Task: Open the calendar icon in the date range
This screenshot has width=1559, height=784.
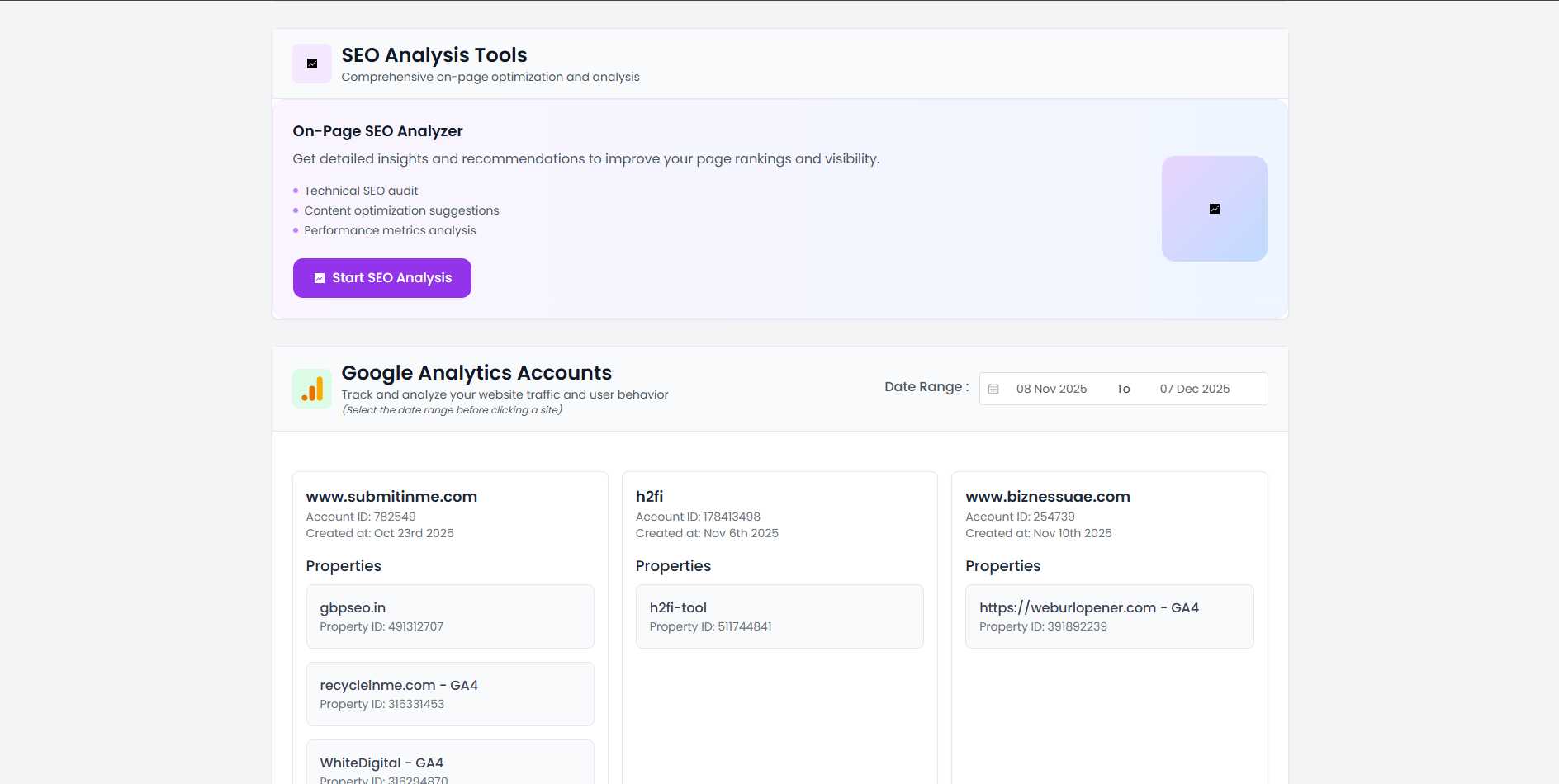Action: [993, 388]
